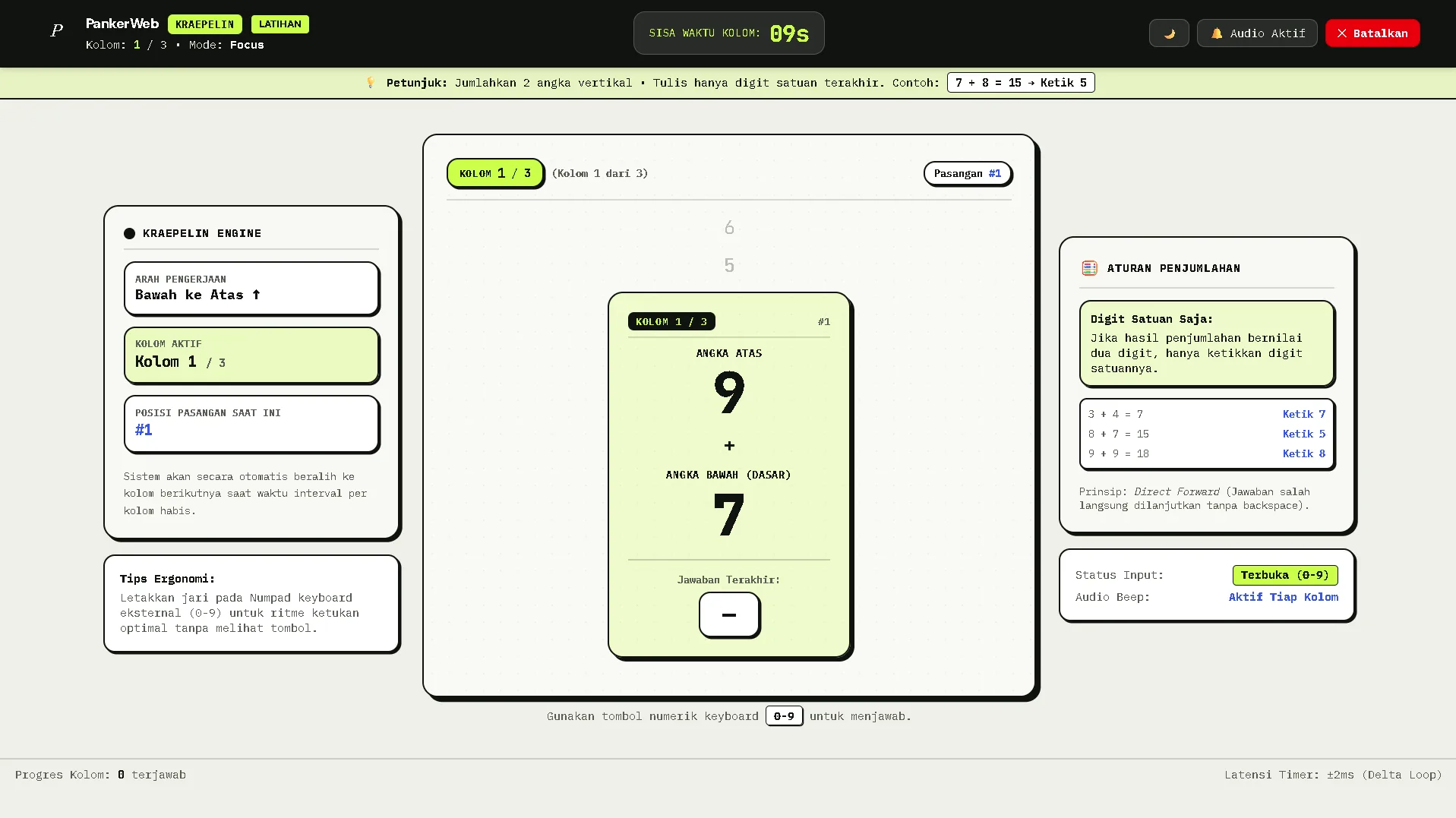The image size is (1456, 818).
Task: Click the Digit Satuan Saja rule box
Action: point(1207,344)
